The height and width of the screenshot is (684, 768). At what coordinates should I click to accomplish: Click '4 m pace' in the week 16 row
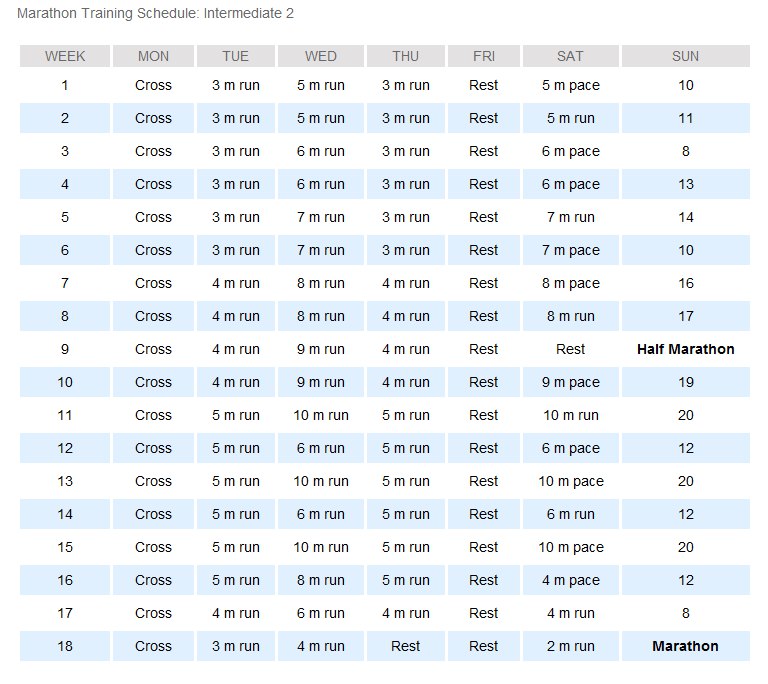point(571,580)
